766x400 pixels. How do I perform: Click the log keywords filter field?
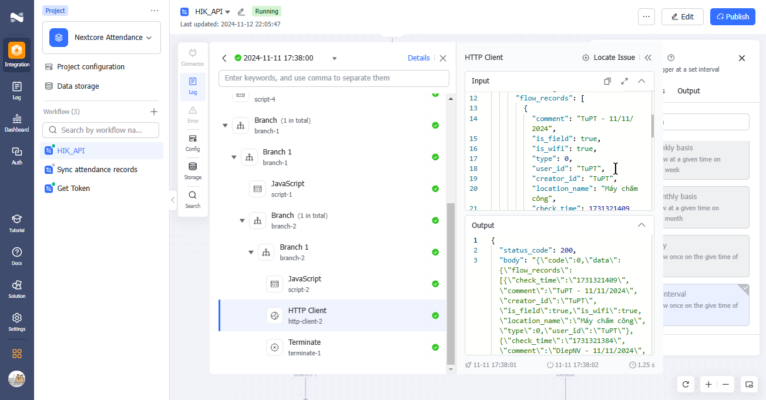pyautogui.click(x=330, y=77)
